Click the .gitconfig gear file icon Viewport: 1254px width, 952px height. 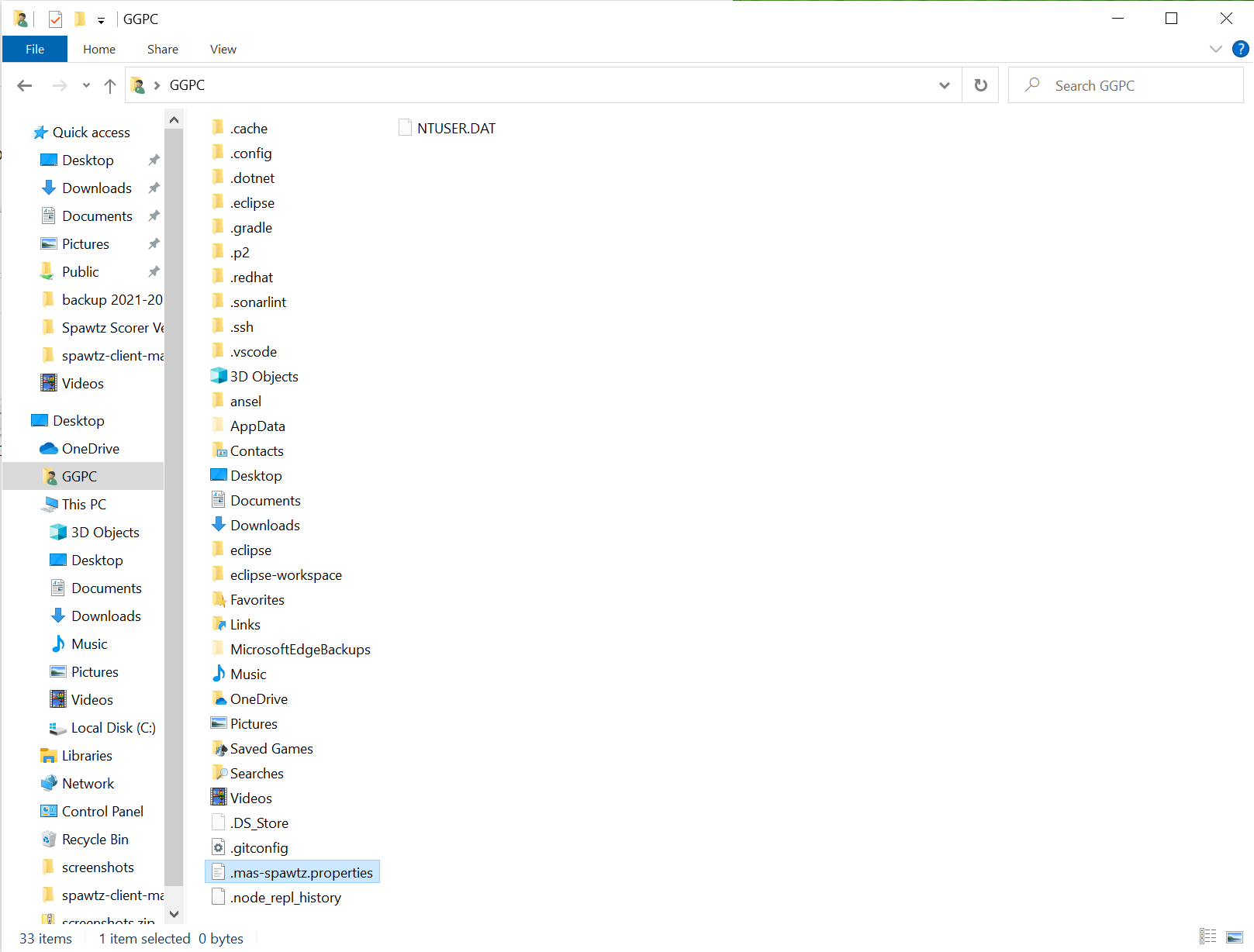[219, 847]
